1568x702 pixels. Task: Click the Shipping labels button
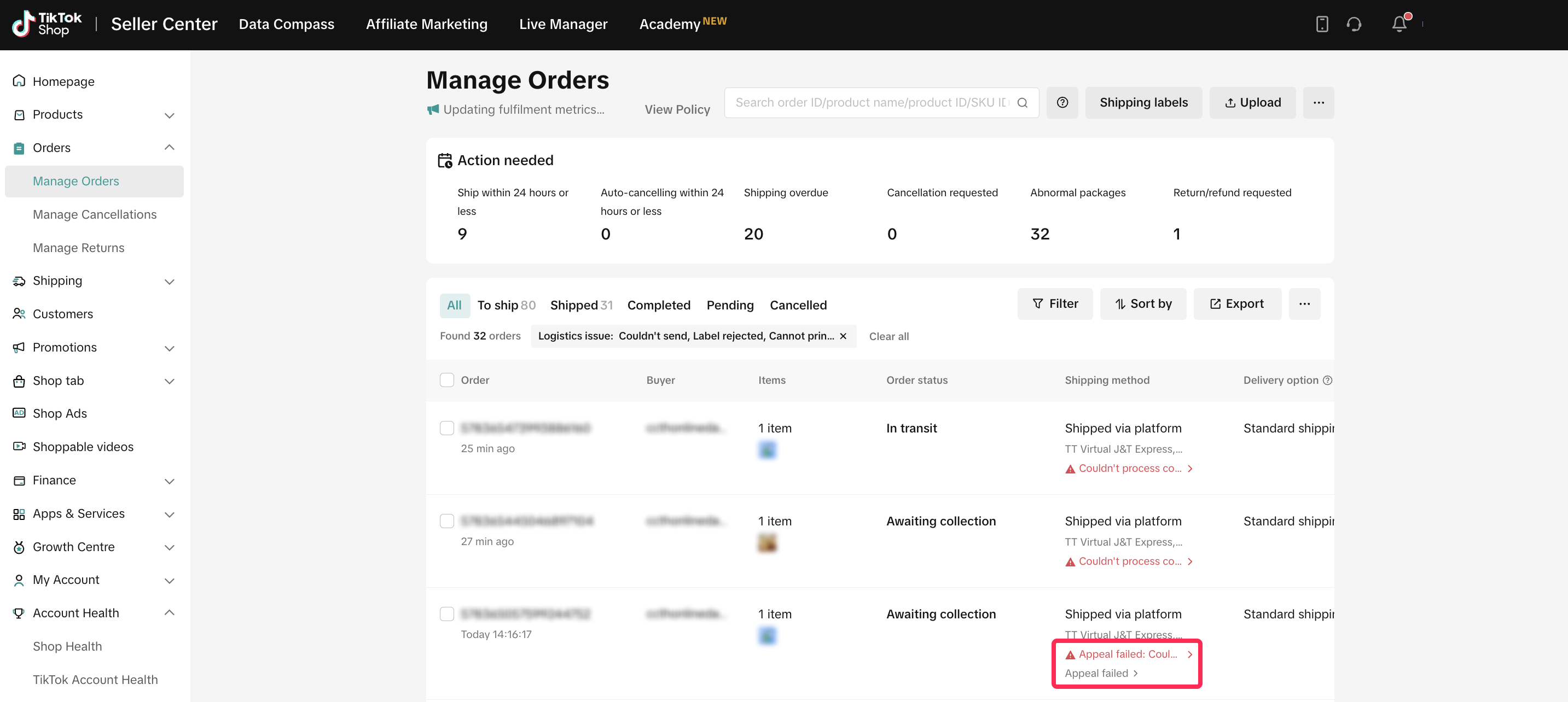(1143, 102)
